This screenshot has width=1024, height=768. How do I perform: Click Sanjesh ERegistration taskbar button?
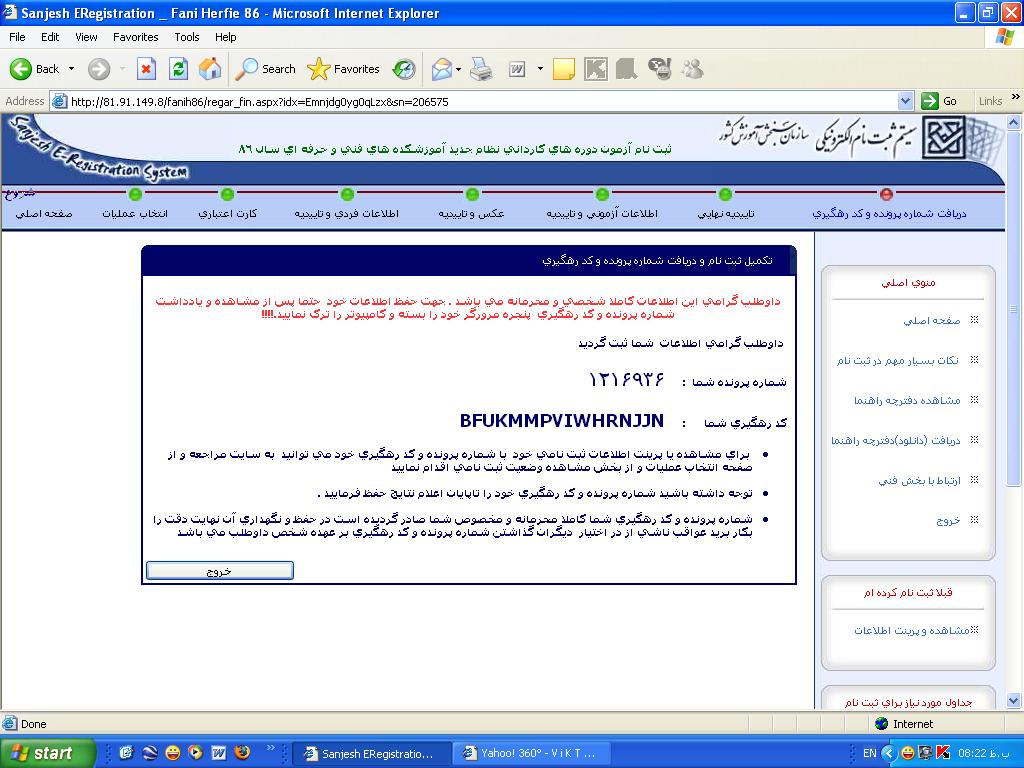(371, 753)
